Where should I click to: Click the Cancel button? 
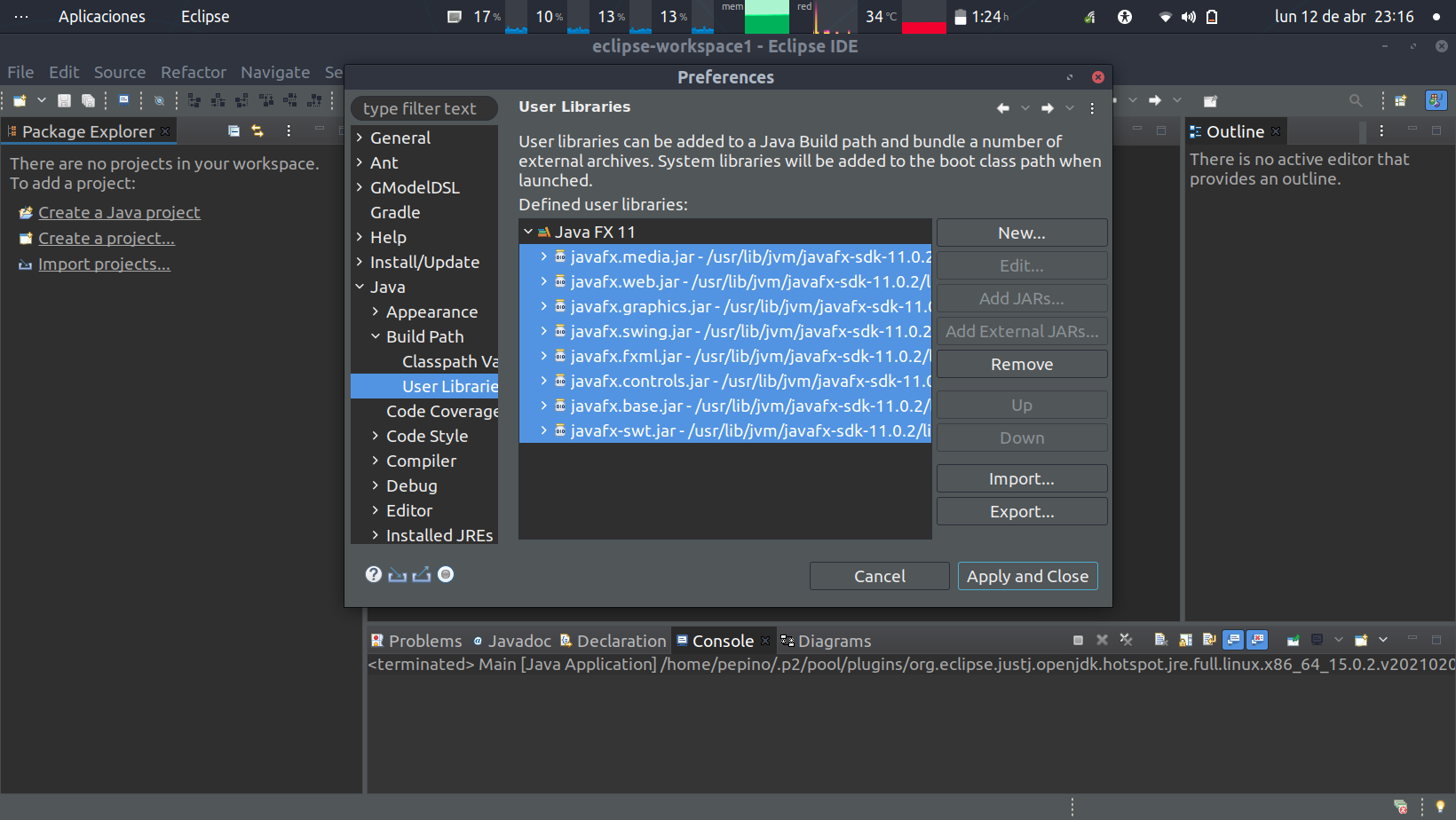[880, 576]
